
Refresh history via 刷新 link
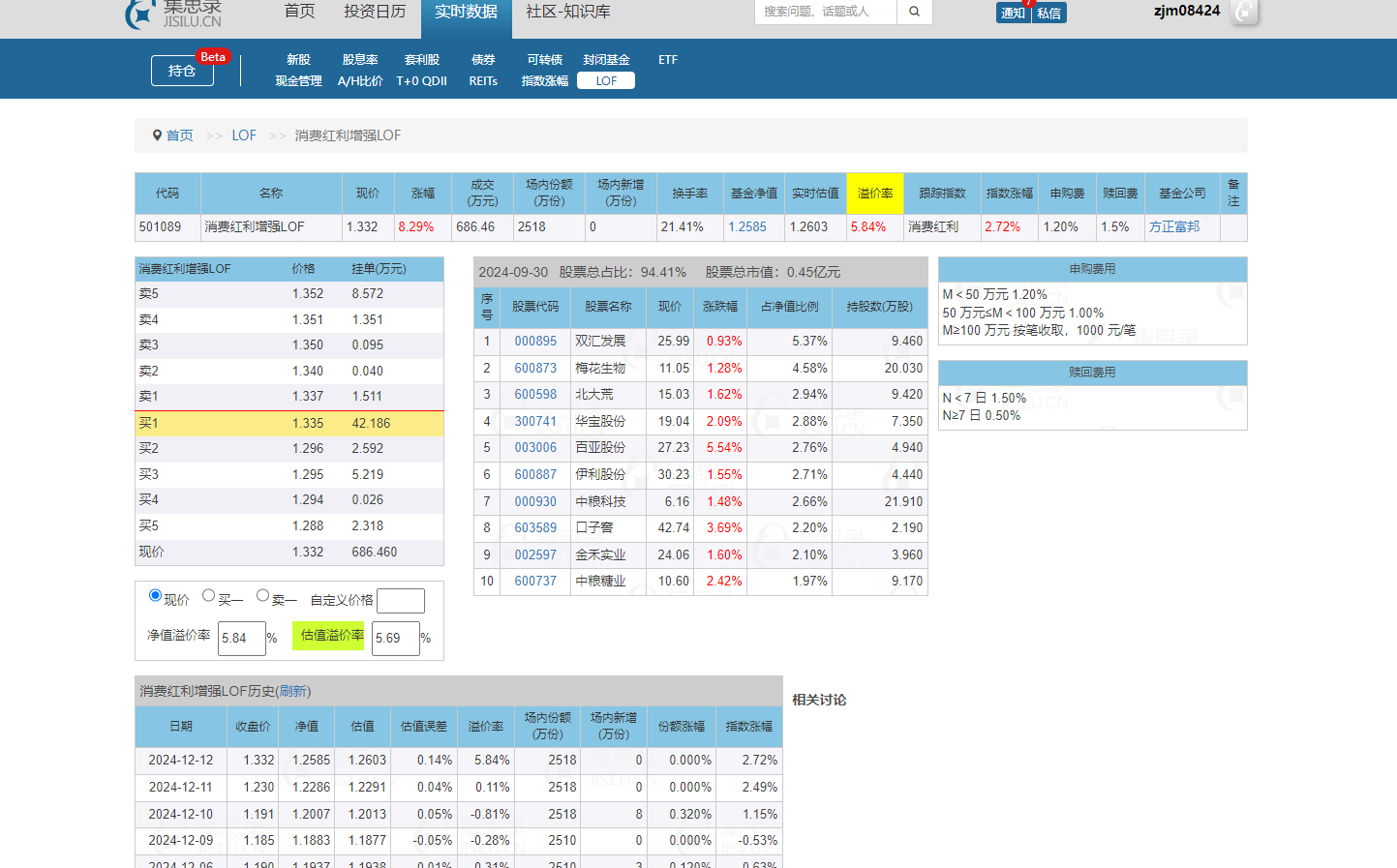pyautogui.click(x=292, y=691)
